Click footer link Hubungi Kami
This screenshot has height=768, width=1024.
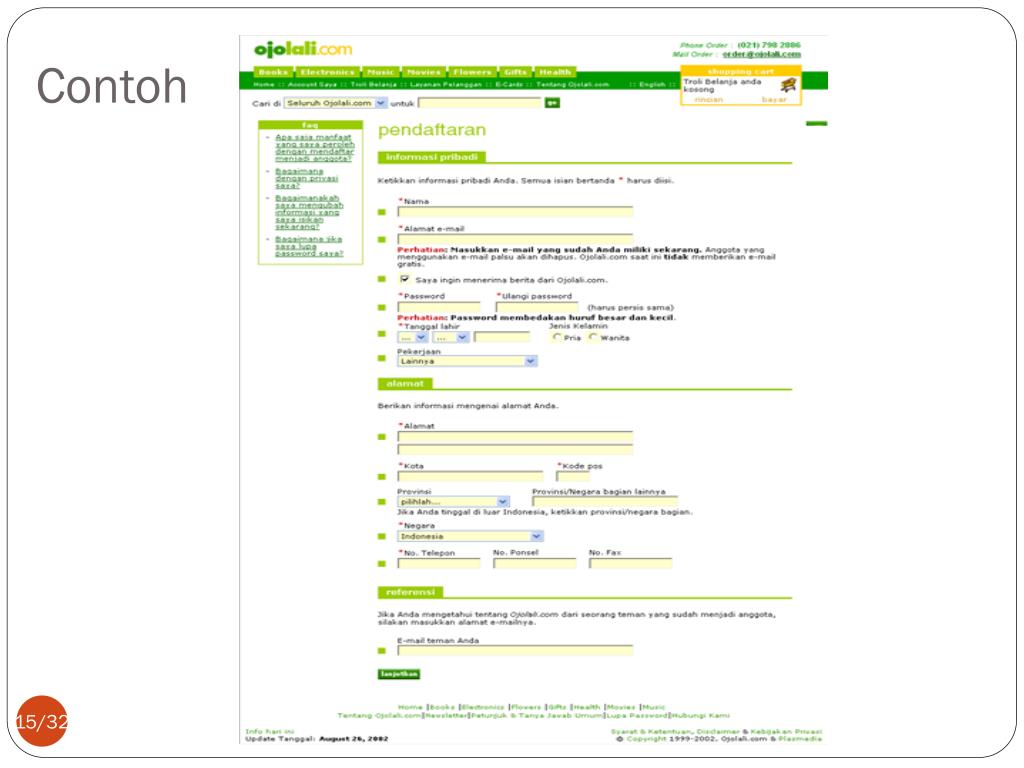click(699, 716)
